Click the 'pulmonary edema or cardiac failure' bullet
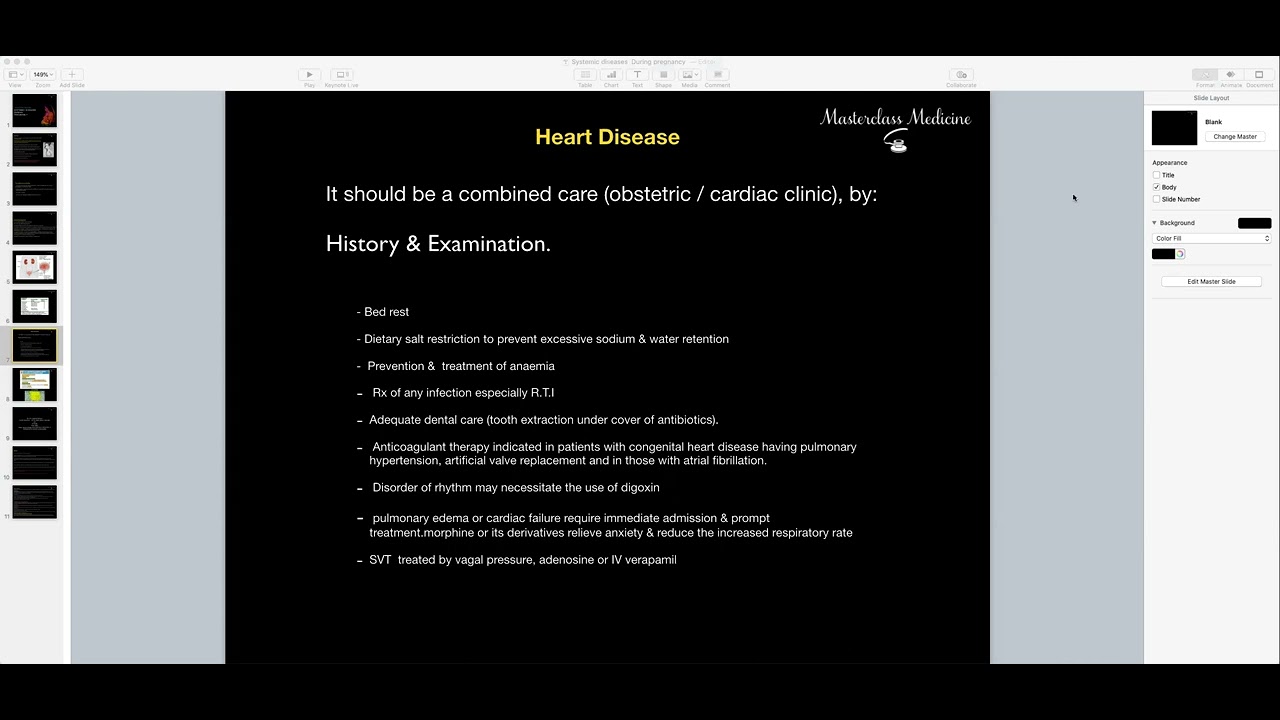The image size is (1280, 720). pos(605,525)
